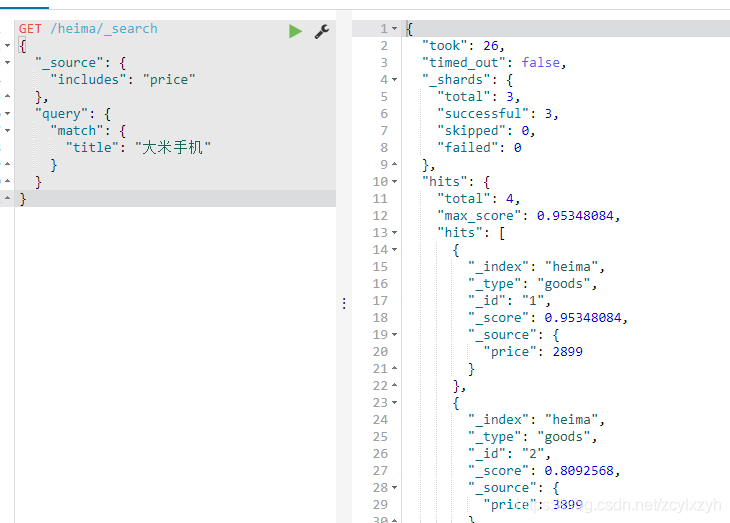The width and height of the screenshot is (730, 523).
Task: Click the "_type": "goods" on line 16
Action: click(533, 284)
